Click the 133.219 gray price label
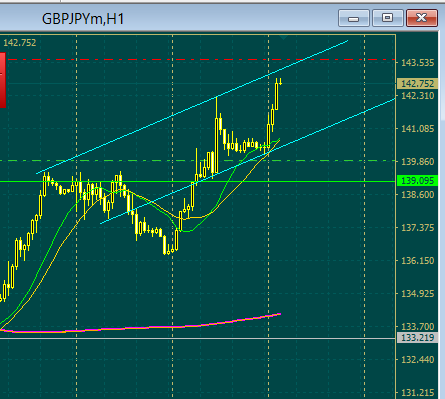Screen dimensions: 445x399 click(418, 338)
